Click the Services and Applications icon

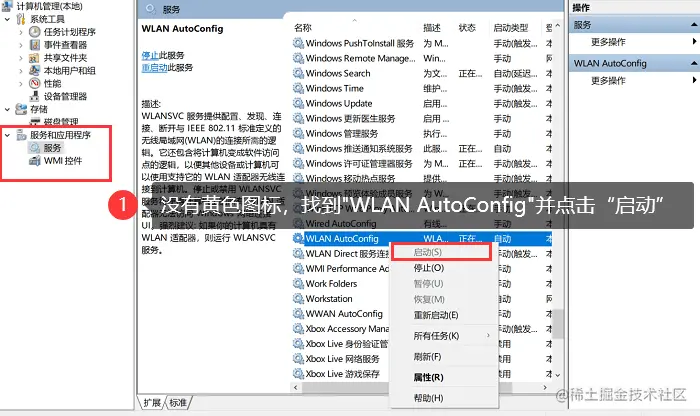tap(21, 135)
